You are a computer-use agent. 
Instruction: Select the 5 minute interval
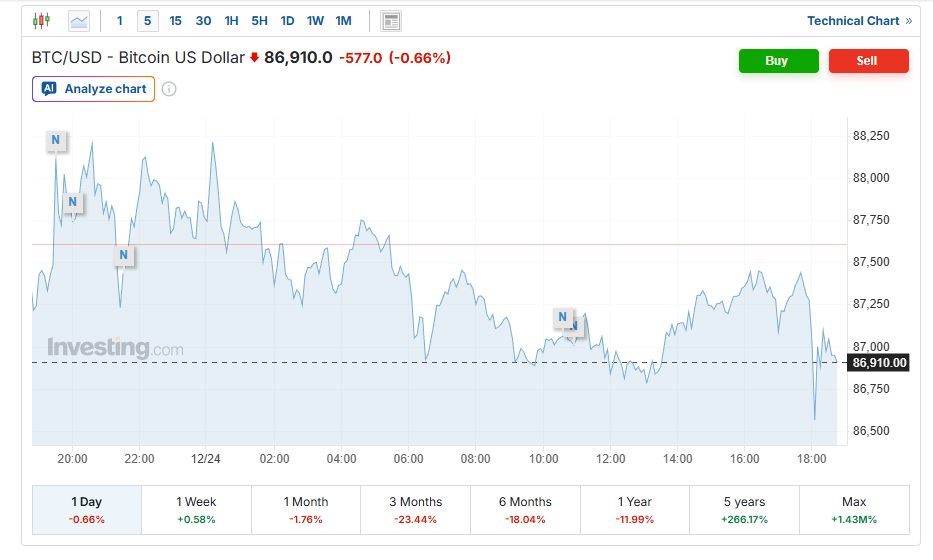(x=148, y=20)
